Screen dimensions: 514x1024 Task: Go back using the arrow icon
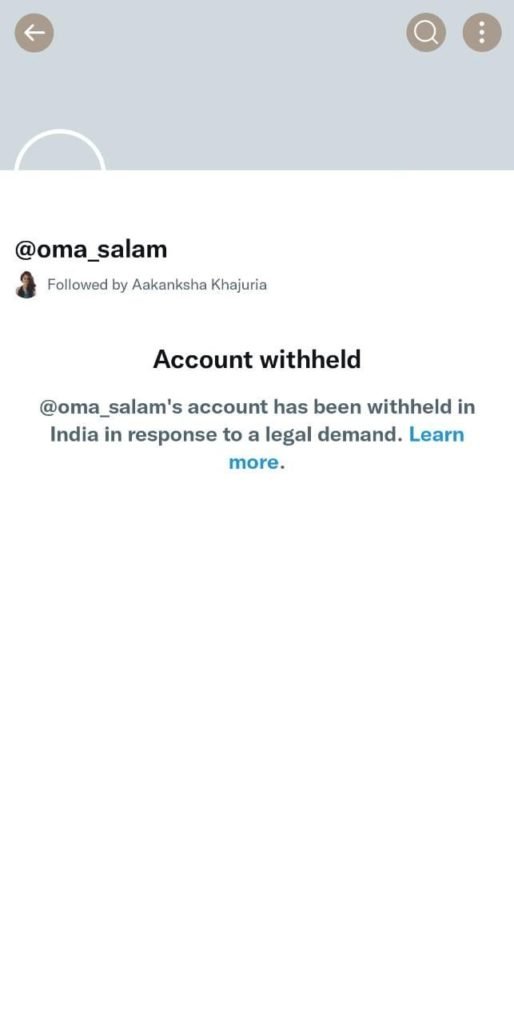coord(34,33)
